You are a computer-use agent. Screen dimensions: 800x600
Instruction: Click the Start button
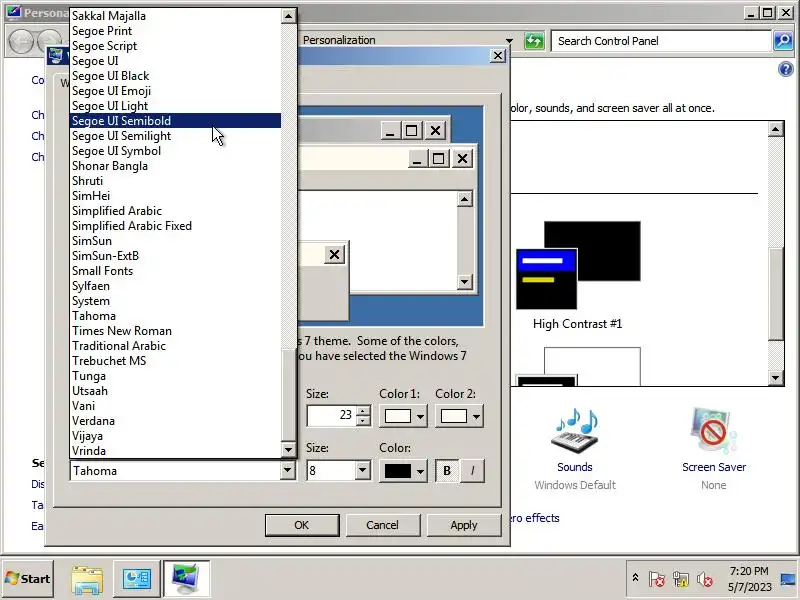[28, 579]
